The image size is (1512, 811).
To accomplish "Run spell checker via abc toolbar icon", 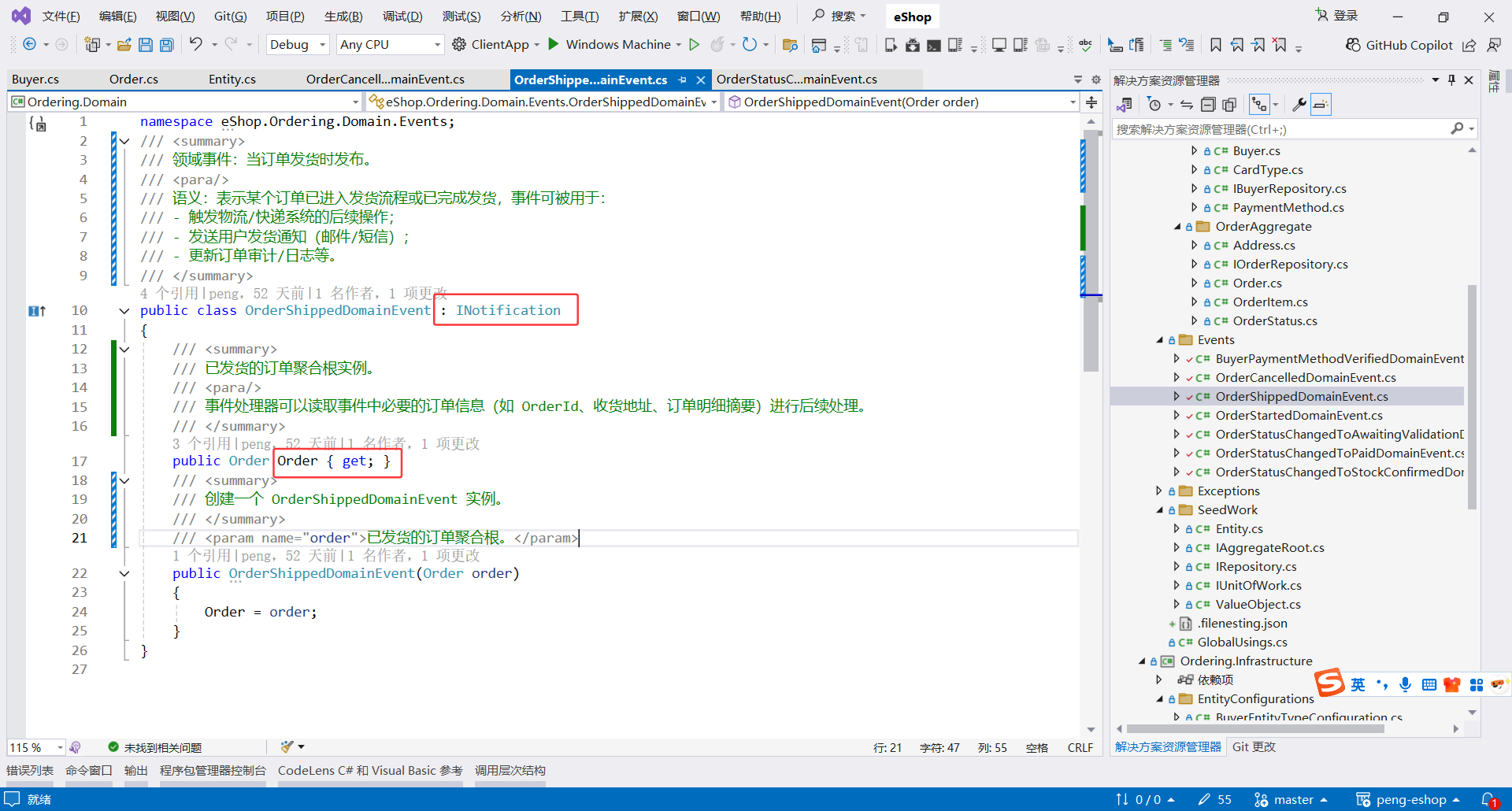I will coord(1085,45).
